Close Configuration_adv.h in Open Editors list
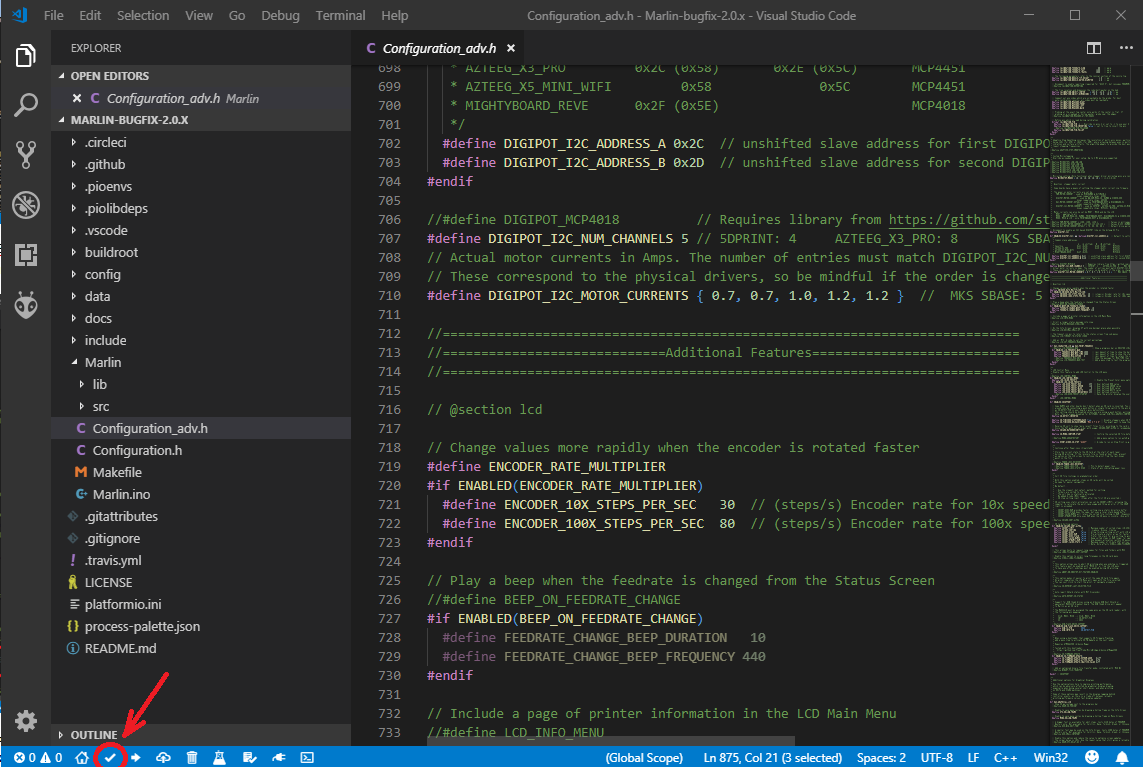The image size is (1143, 767). [77, 98]
